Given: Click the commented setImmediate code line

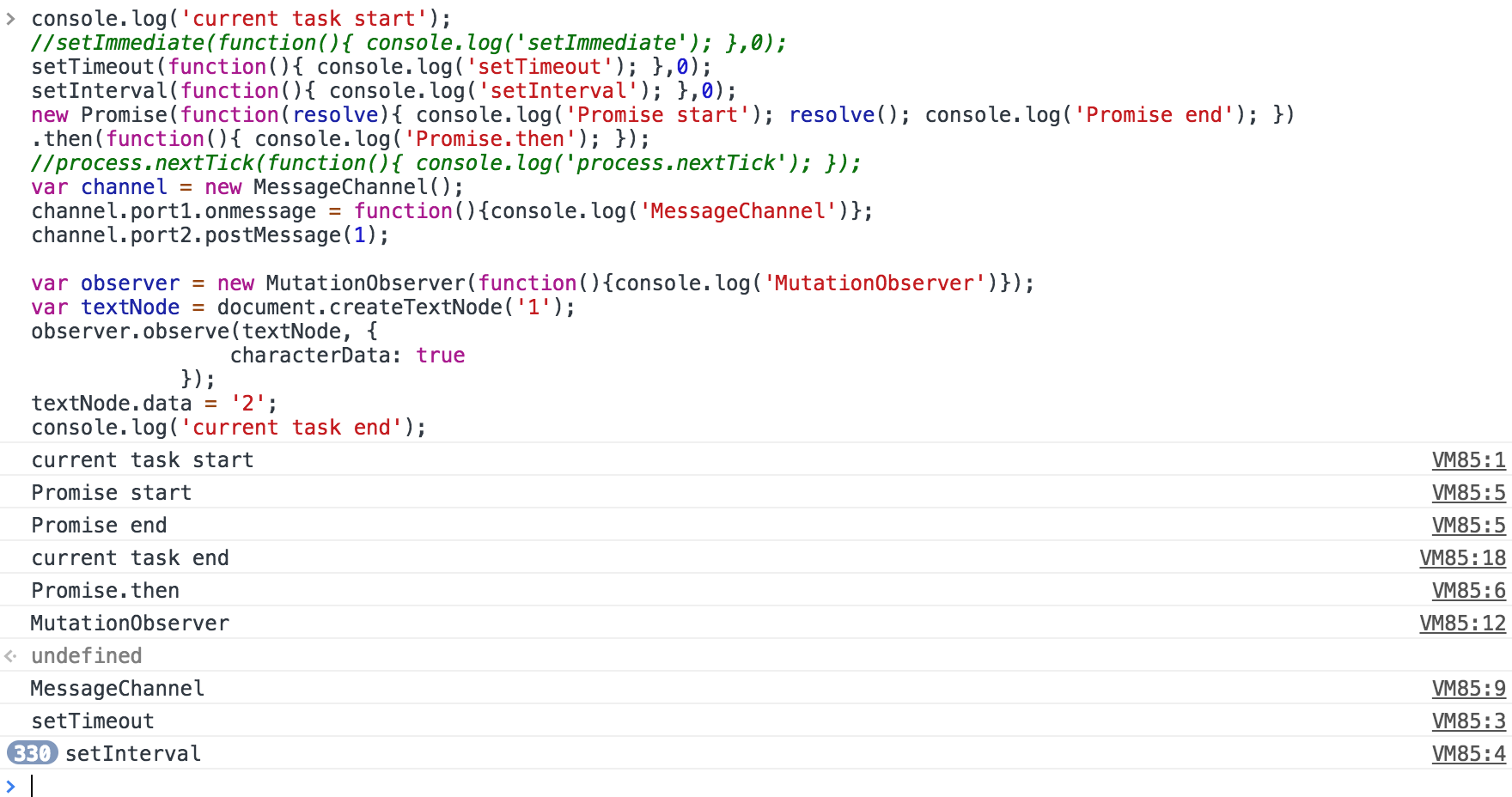Looking at the screenshot, I should tap(409, 43).
